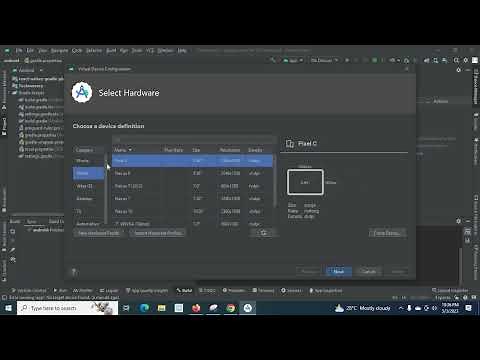This screenshot has width=480, height=360.
Task: Open the Tools menu
Action: 137,51
